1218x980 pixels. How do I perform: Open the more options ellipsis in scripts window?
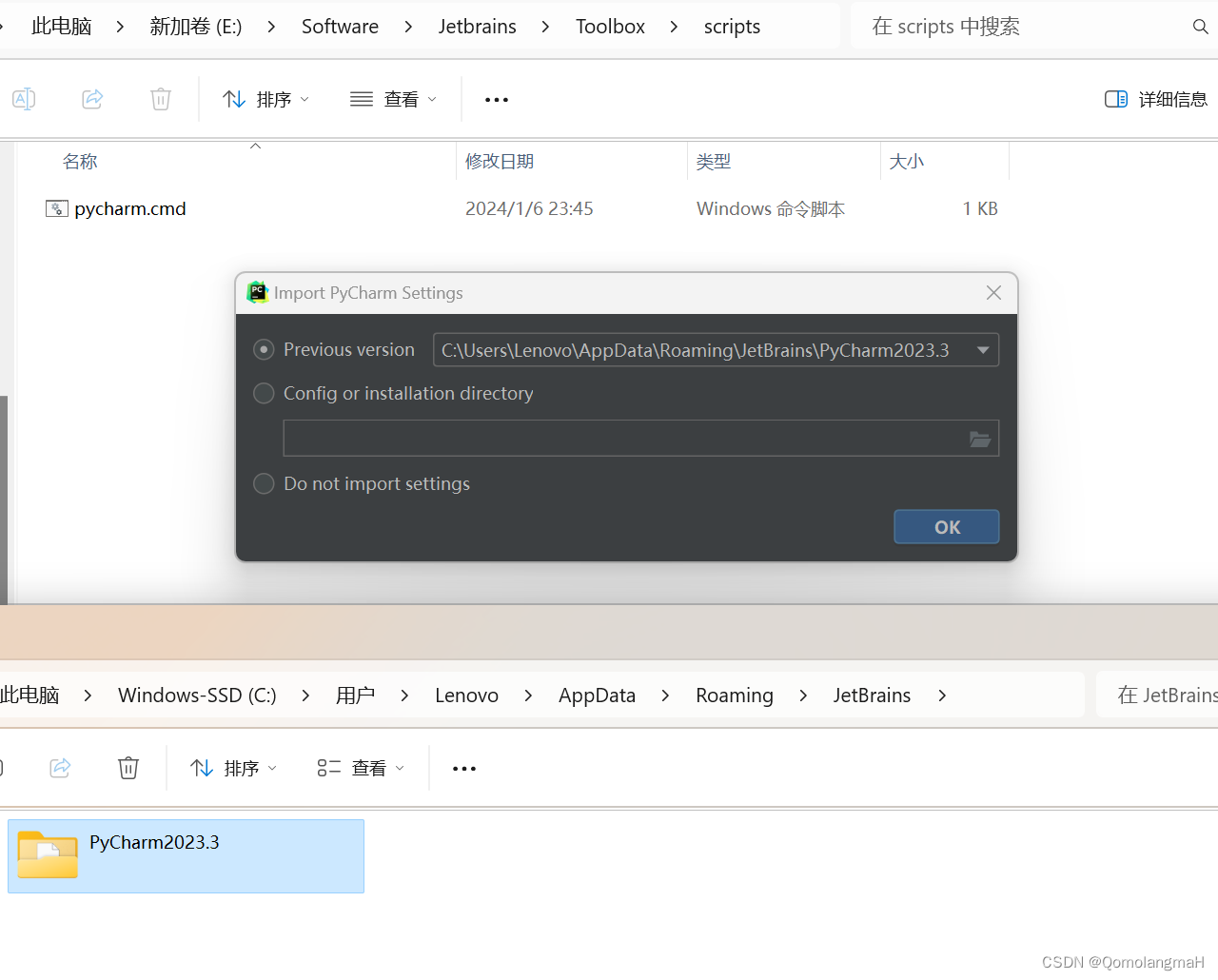pos(497,100)
